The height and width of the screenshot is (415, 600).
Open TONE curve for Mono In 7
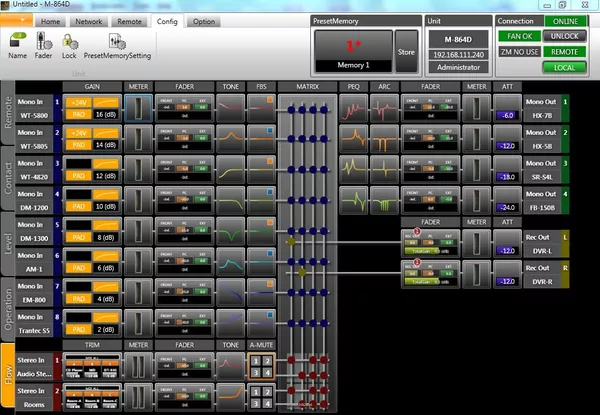pyautogui.click(x=230, y=292)
